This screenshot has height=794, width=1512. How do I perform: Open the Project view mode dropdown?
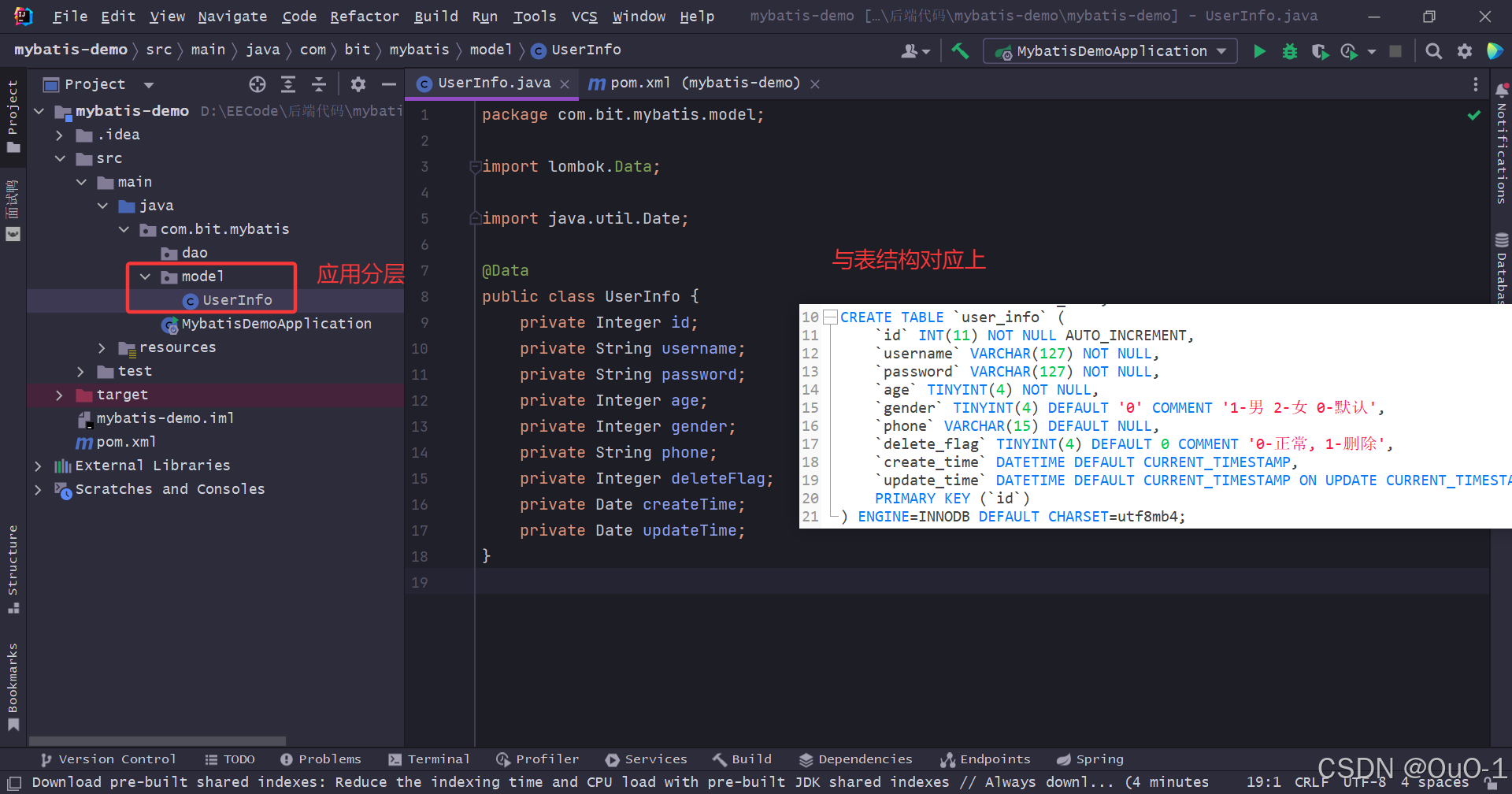pos(149,85)
